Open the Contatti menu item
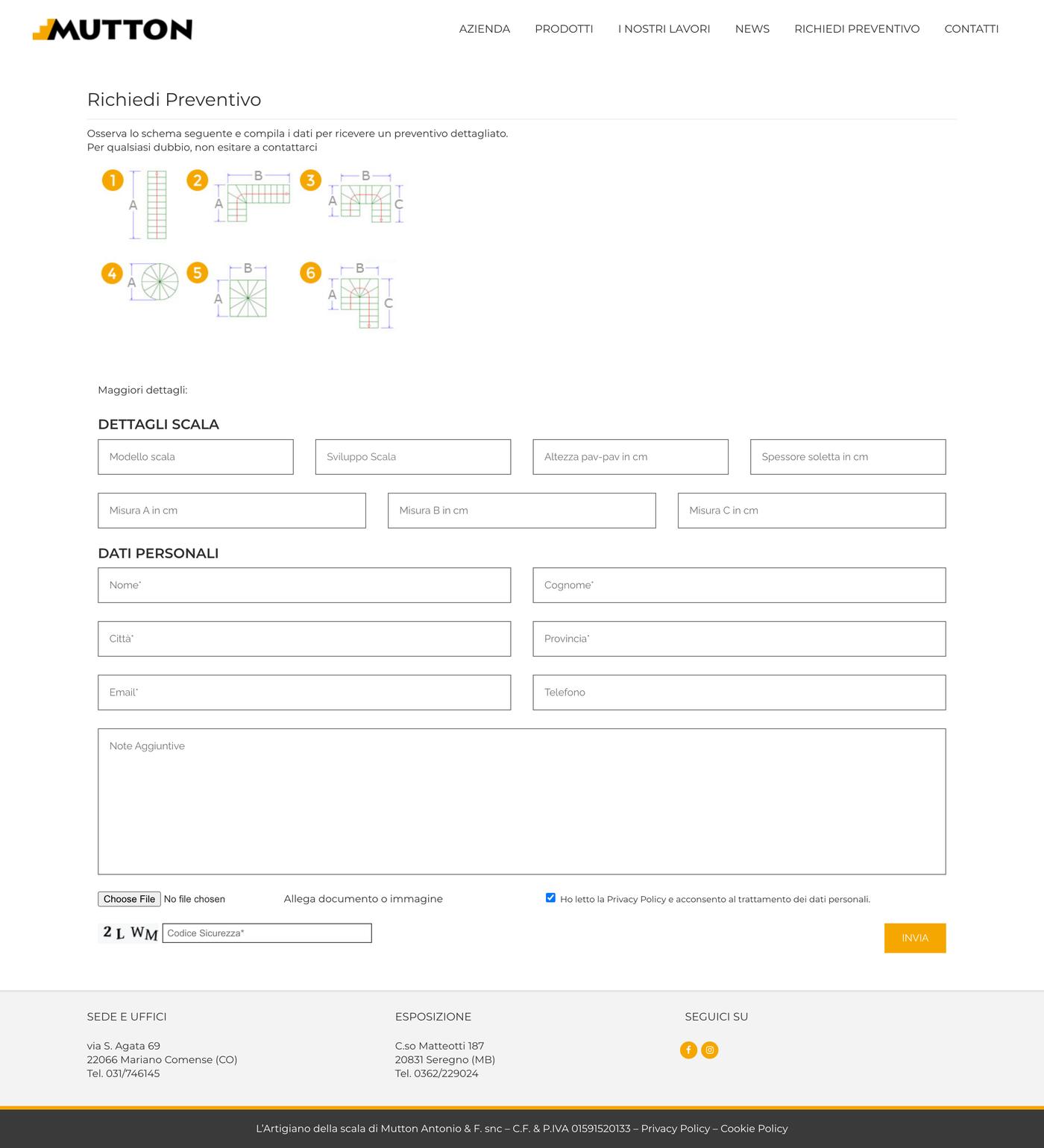Screen dimensions: 1044x1148 point(971,29)
